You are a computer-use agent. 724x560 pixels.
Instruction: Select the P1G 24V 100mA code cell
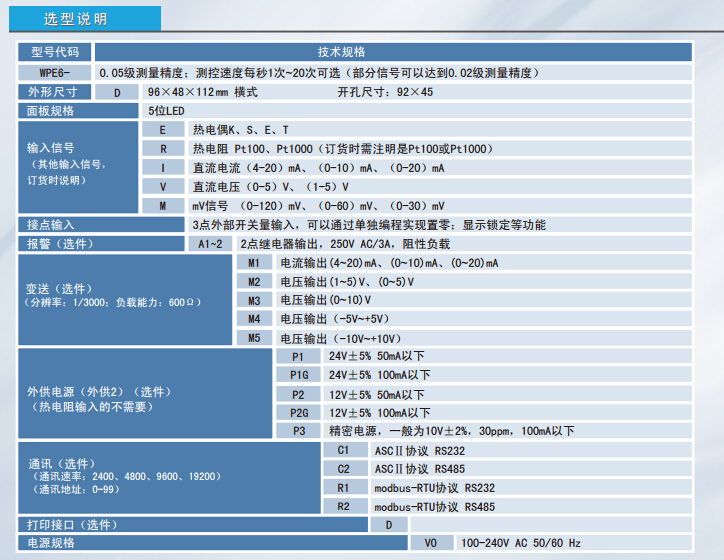[x=298, y=375]
